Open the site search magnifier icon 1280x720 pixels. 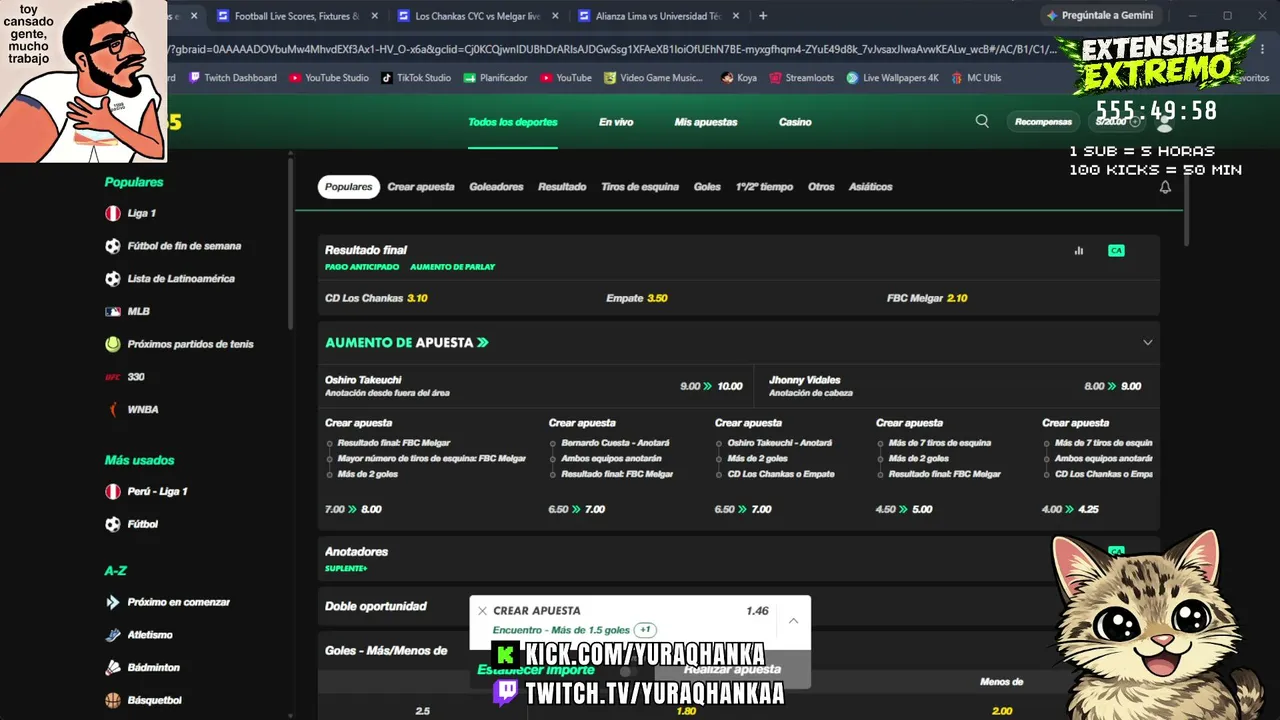pyautogui.click(x=982, y=121)
